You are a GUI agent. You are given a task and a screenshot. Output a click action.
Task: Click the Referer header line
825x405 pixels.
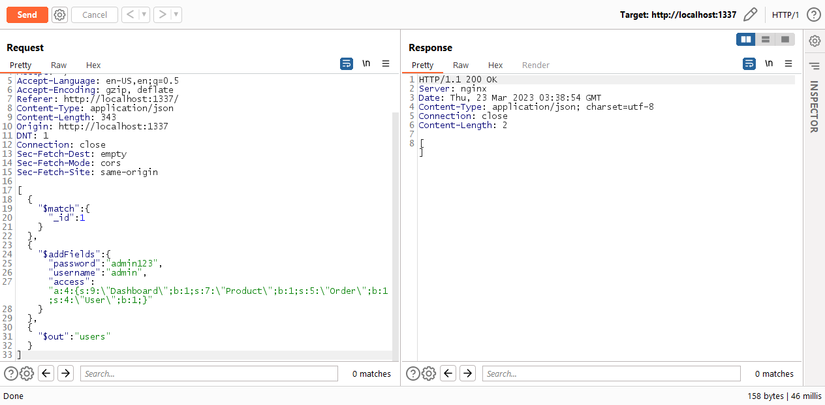(x=97, y=99)
